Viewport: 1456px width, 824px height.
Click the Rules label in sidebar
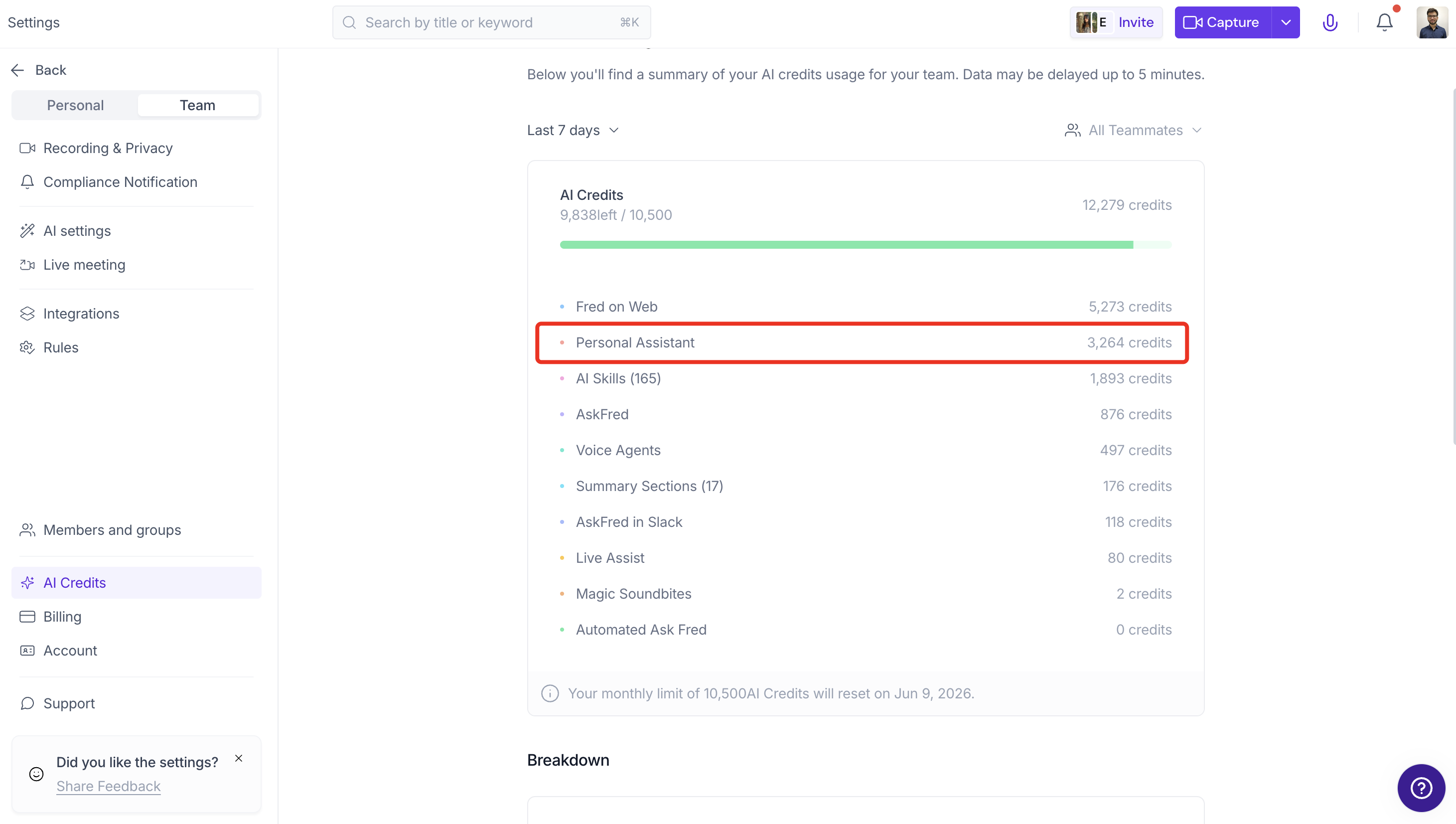pos(61,347)
